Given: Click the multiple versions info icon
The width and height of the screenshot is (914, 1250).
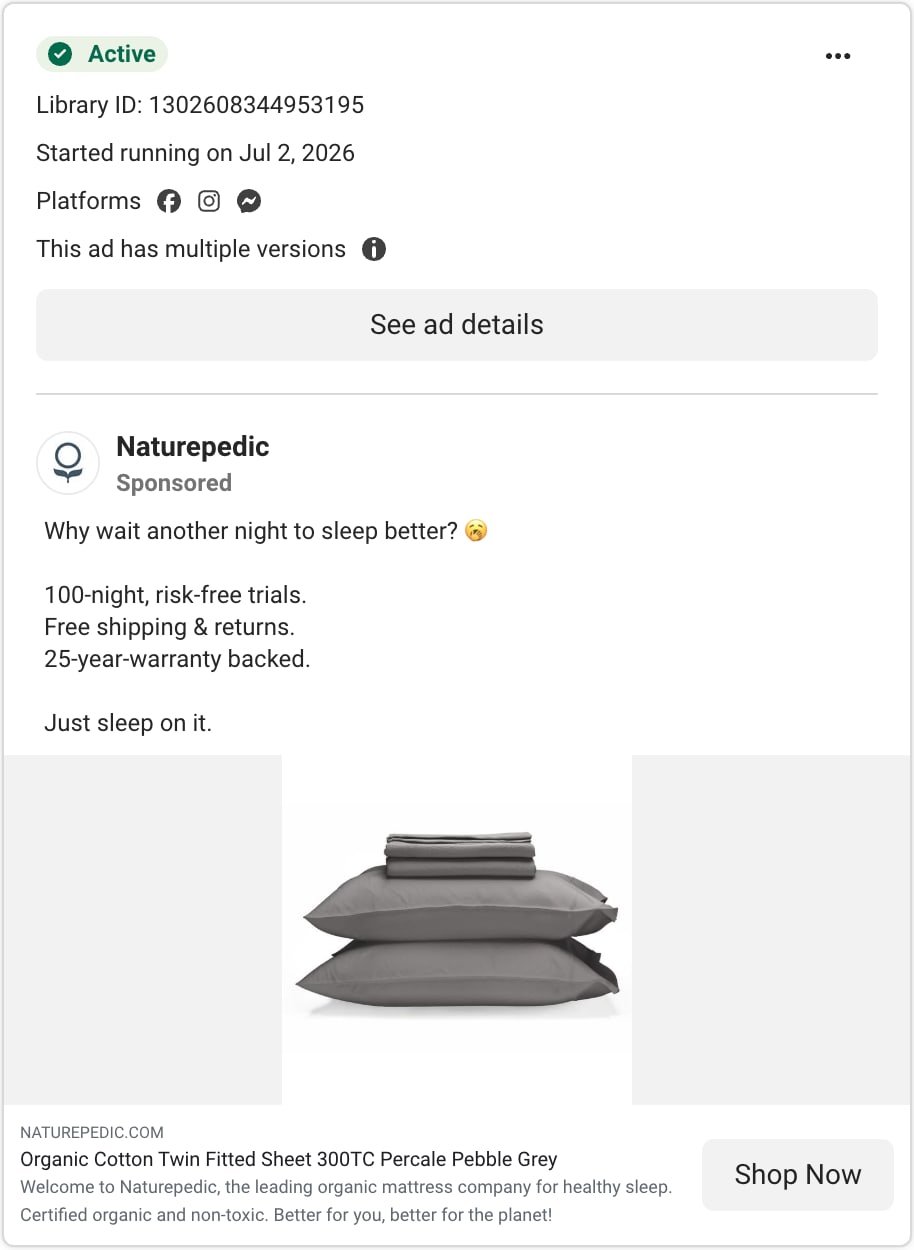Looking at the screenshot, I should point(374,249).
